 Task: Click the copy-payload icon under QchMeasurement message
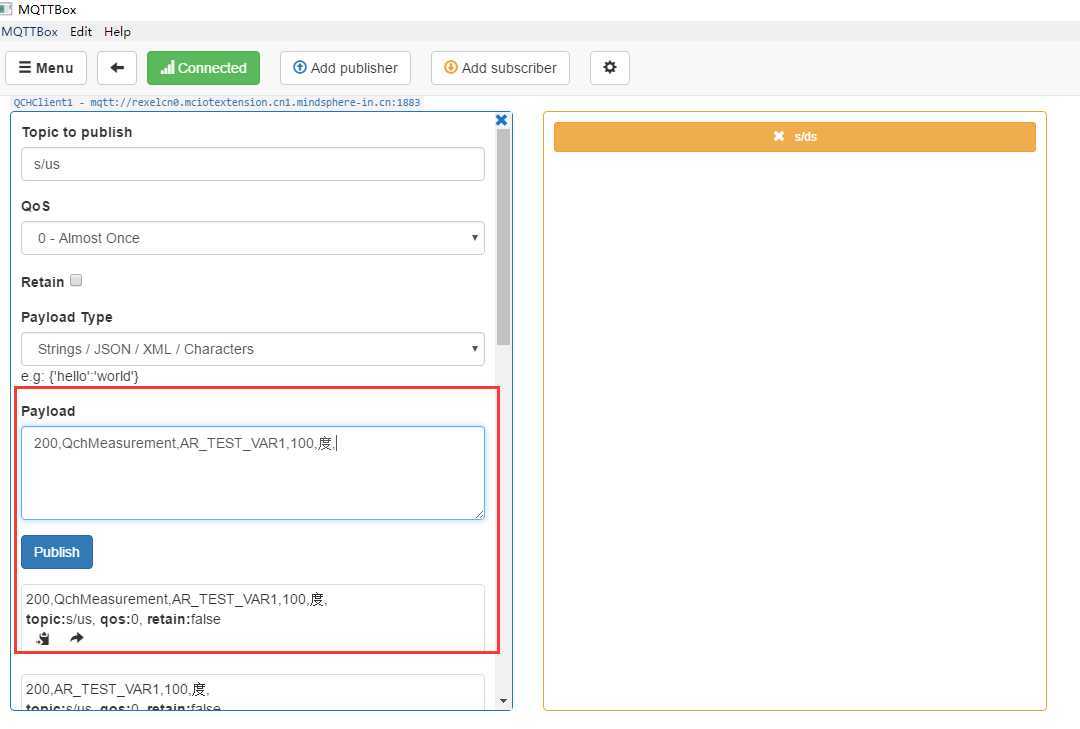pos(43,638)
